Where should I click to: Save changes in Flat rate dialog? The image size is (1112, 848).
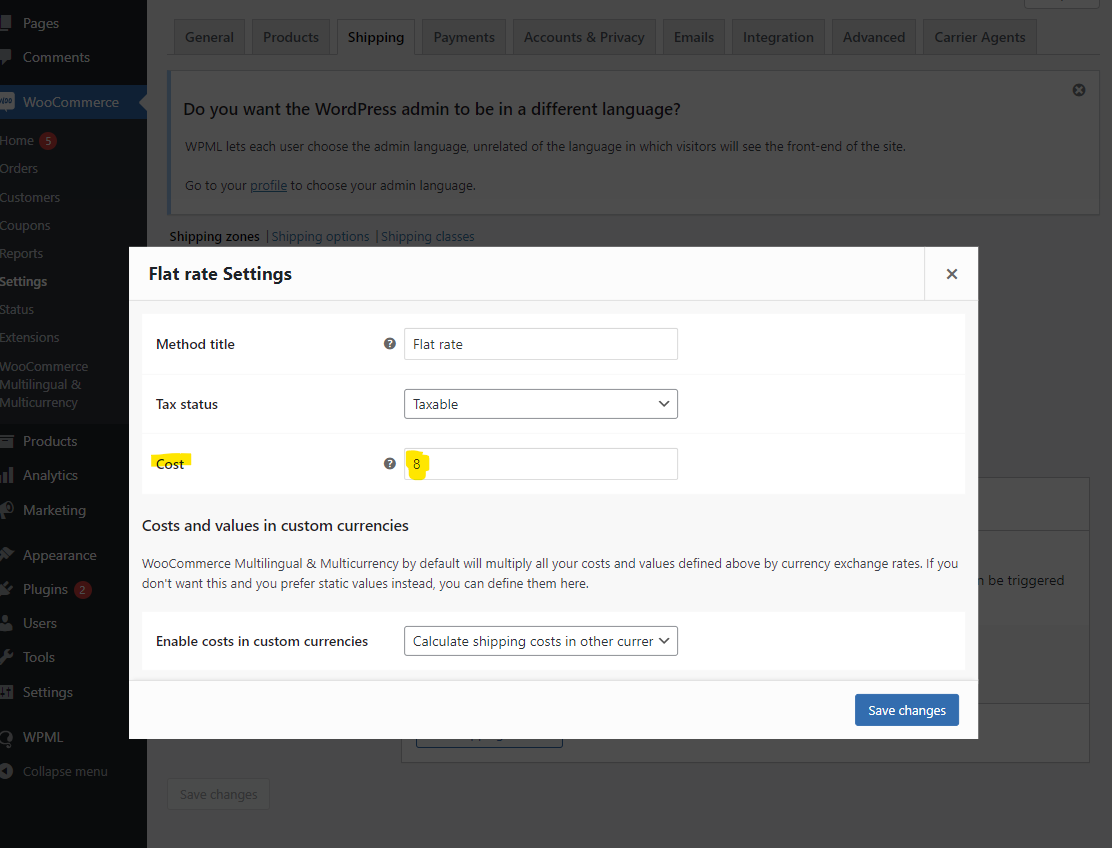tap(906, 710)
